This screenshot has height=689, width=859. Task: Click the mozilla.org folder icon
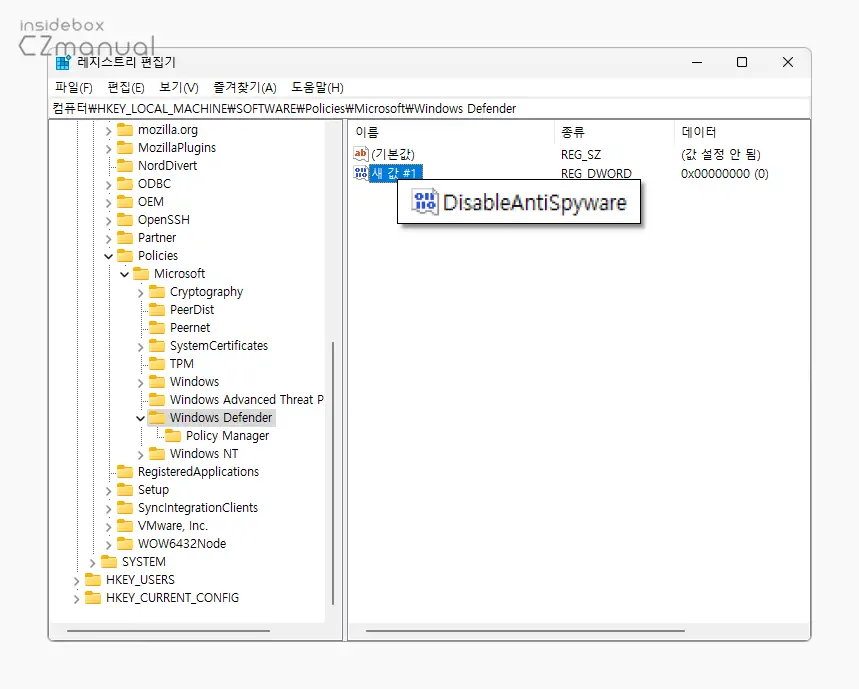[x=125, y=130]
